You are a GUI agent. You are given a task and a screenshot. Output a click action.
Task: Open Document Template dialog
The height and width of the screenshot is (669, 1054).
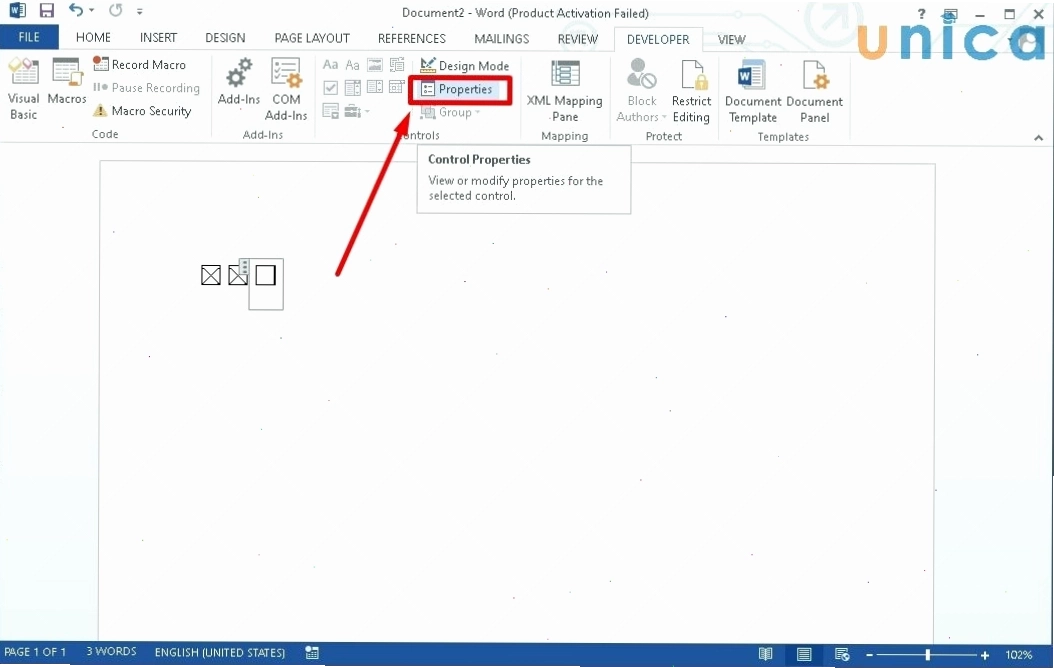tap(752, 91)
